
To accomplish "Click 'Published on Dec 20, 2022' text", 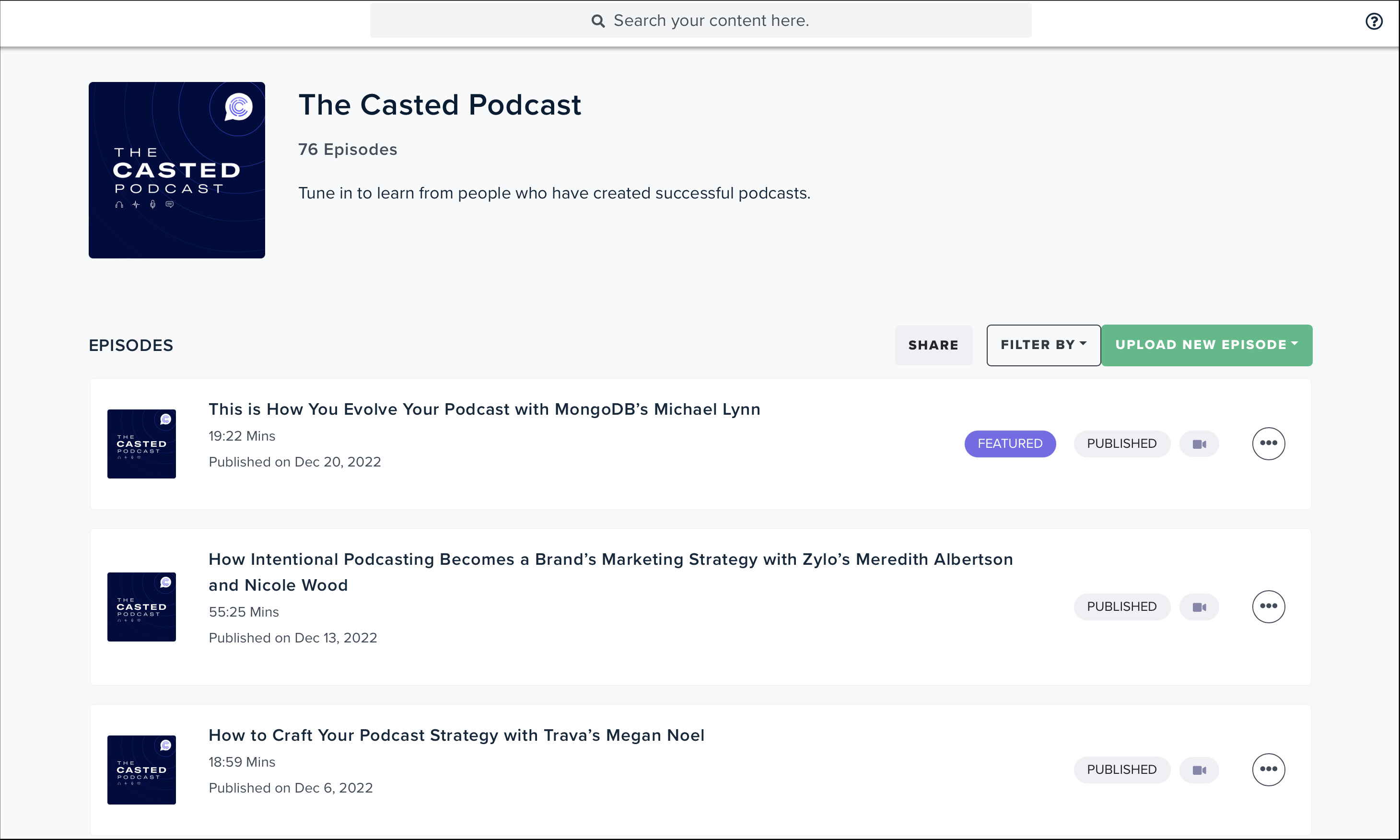I will [294, 462].
